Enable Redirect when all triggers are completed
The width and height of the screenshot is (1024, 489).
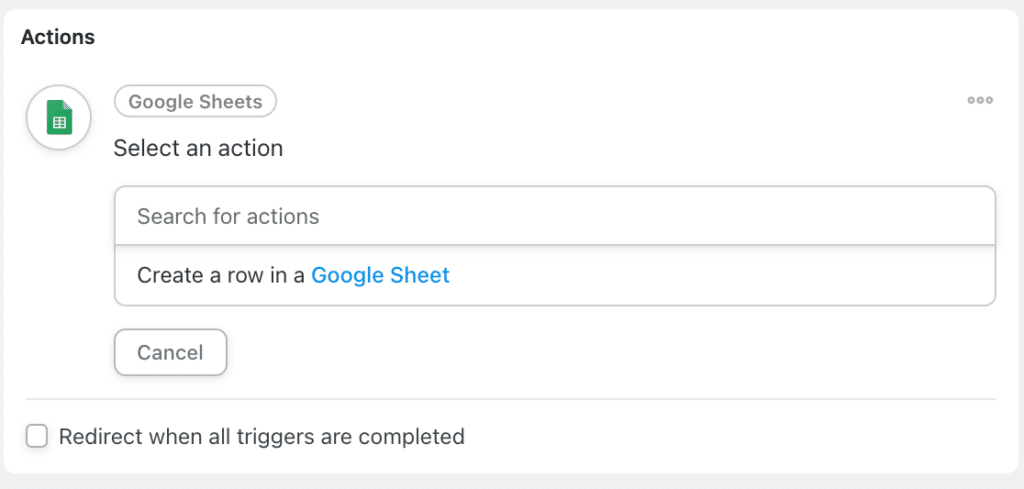pyautogui.click(x=37, y=436)
